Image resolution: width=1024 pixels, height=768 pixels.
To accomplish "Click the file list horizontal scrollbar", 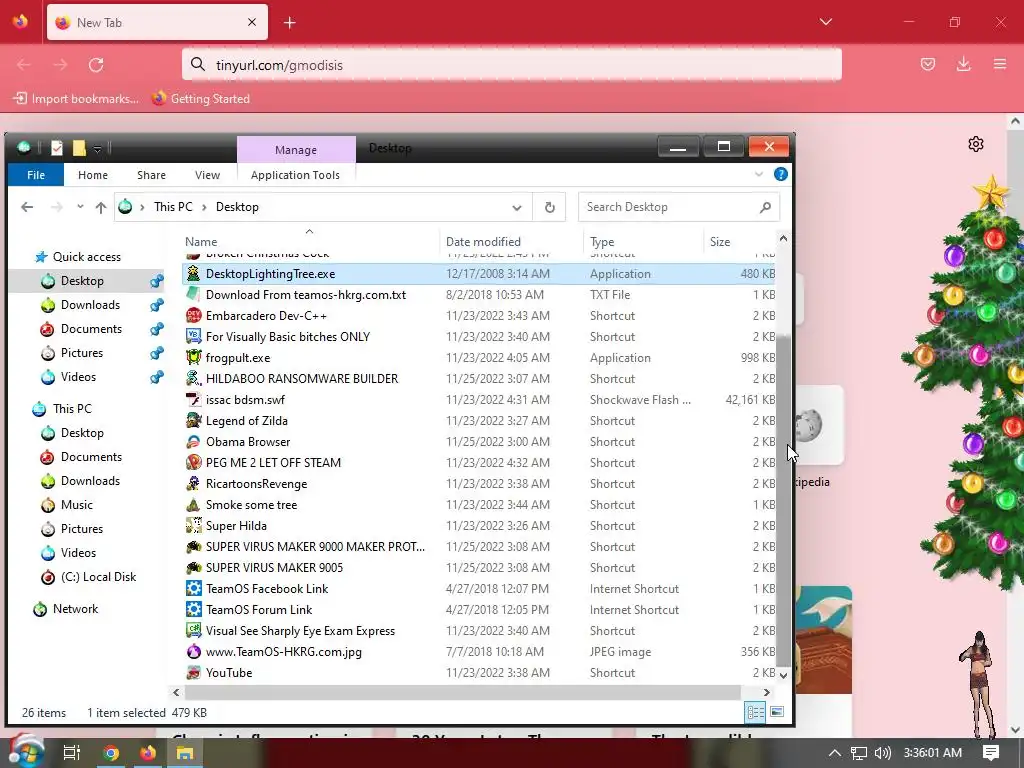I will (x=463, y=692).
